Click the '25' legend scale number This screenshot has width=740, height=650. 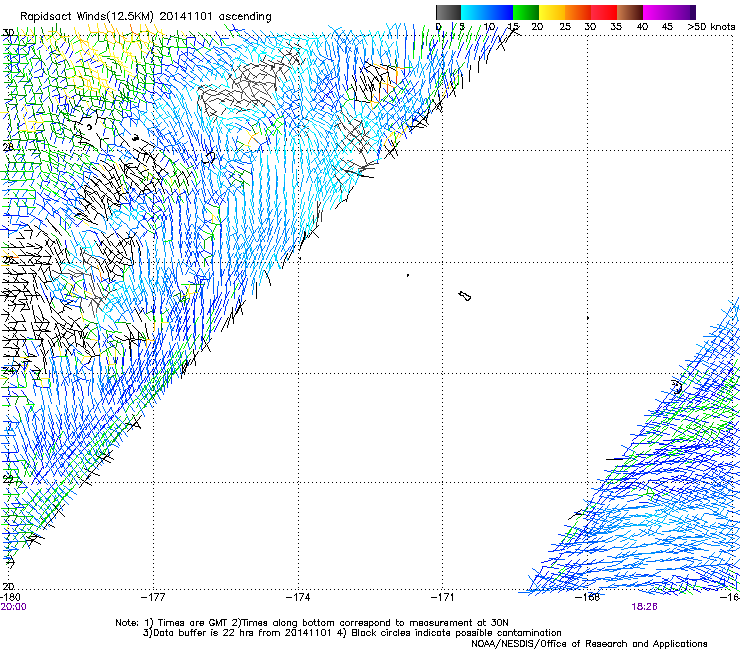point(564,27)
